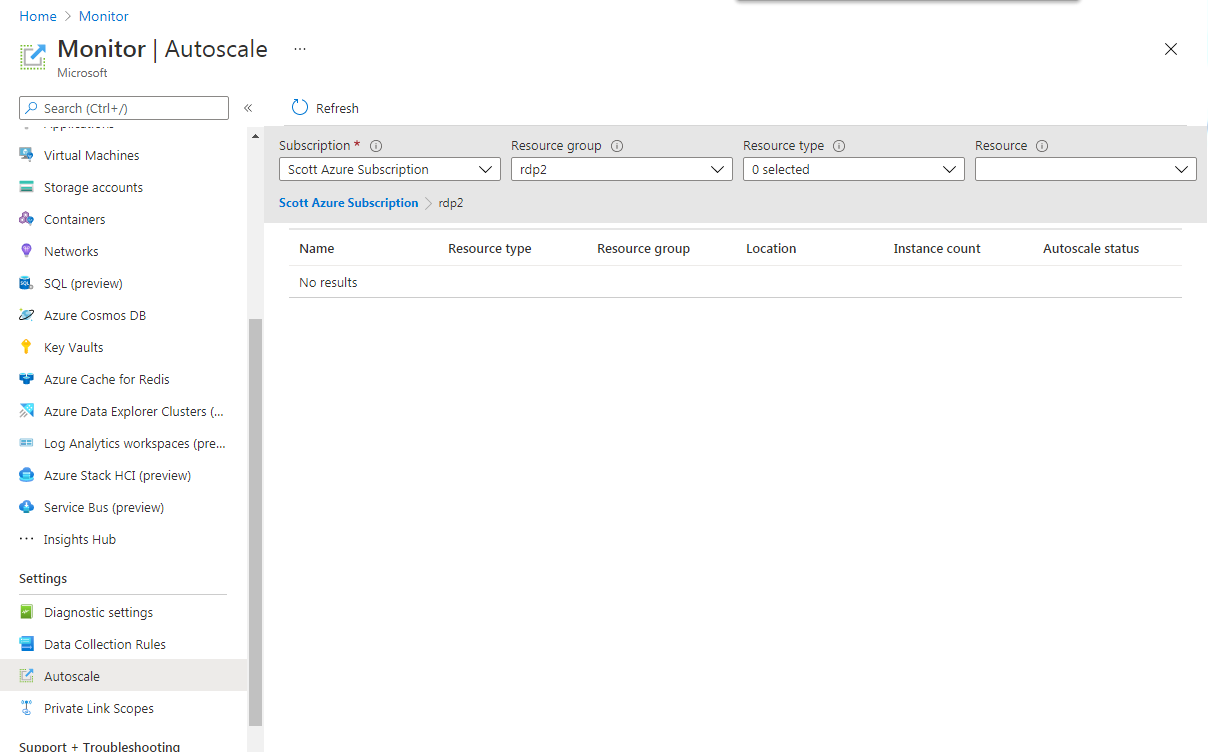1208x752 pixels.
Task: Click the Azure Stack HCI icon
Action: [27, 475]
